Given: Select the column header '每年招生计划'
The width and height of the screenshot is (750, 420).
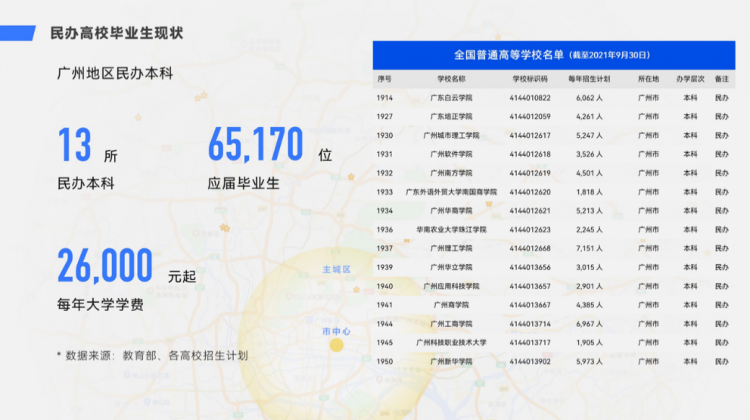Looking at the screenshot, I should 589,79.
